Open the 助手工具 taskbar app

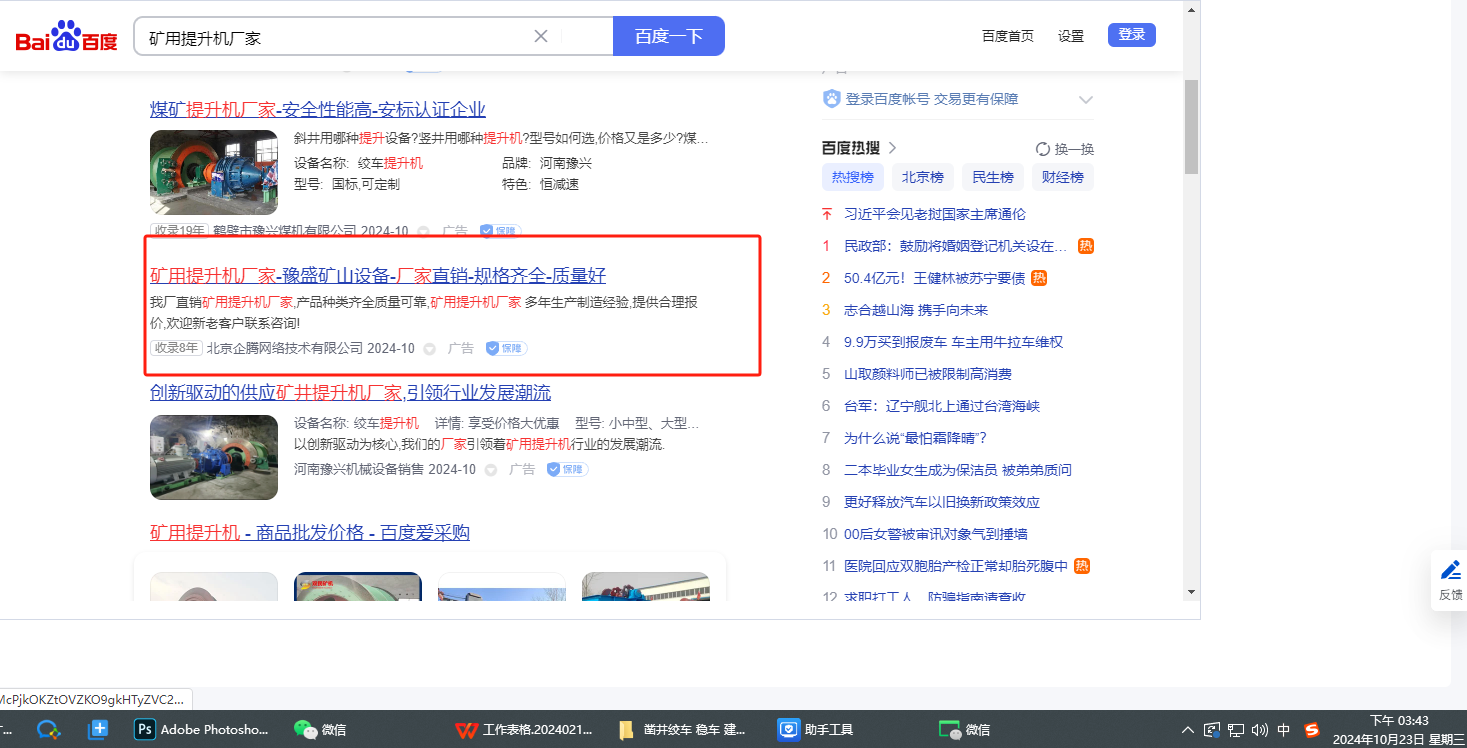[817, 729]
